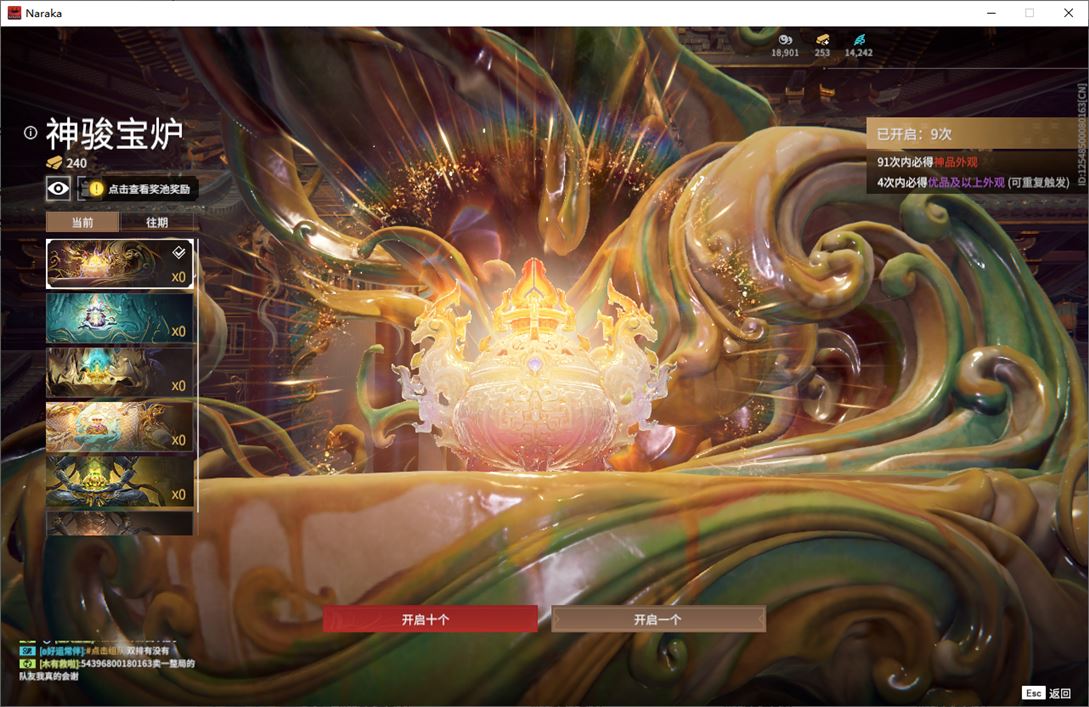Click 开启一个 brown button
This screenshot has height=707, width=1089.
coord(658,619)
